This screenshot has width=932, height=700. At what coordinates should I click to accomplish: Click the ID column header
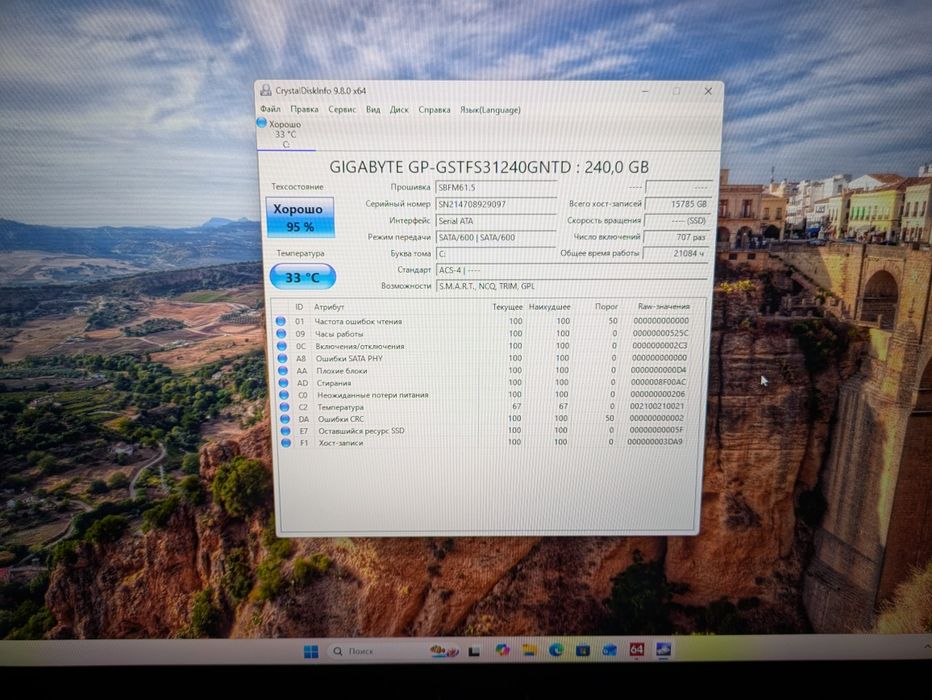coord(299,307)
